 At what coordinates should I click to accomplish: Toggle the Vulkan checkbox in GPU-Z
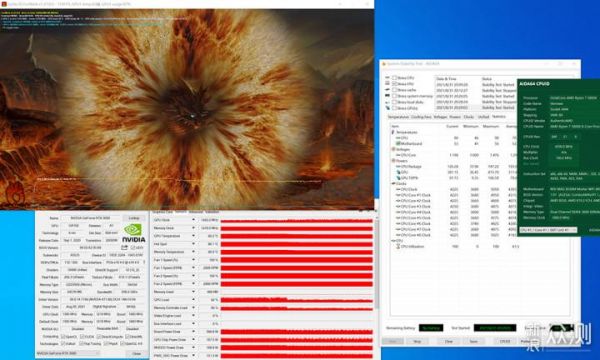pos(63,344)
